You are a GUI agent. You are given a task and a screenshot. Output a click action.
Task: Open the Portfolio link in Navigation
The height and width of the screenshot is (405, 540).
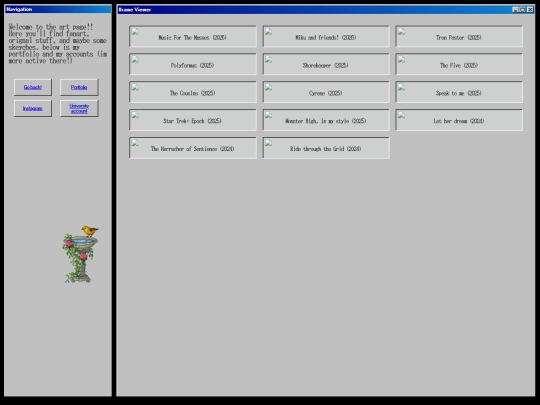point(79,87)
